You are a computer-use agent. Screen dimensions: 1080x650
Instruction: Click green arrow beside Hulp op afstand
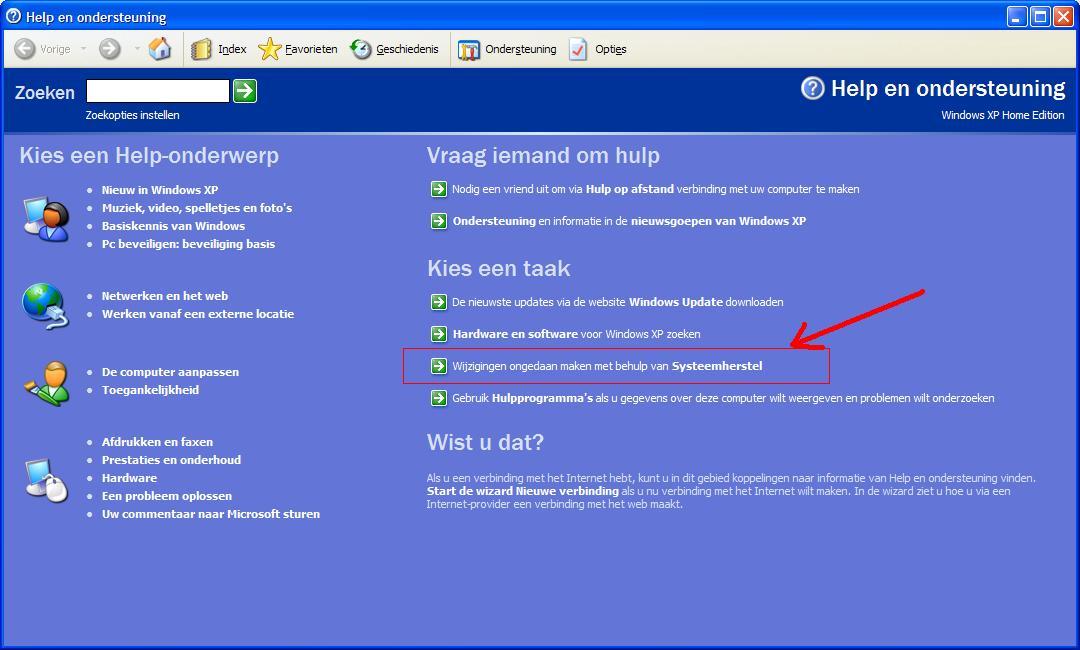pos(439,189)
